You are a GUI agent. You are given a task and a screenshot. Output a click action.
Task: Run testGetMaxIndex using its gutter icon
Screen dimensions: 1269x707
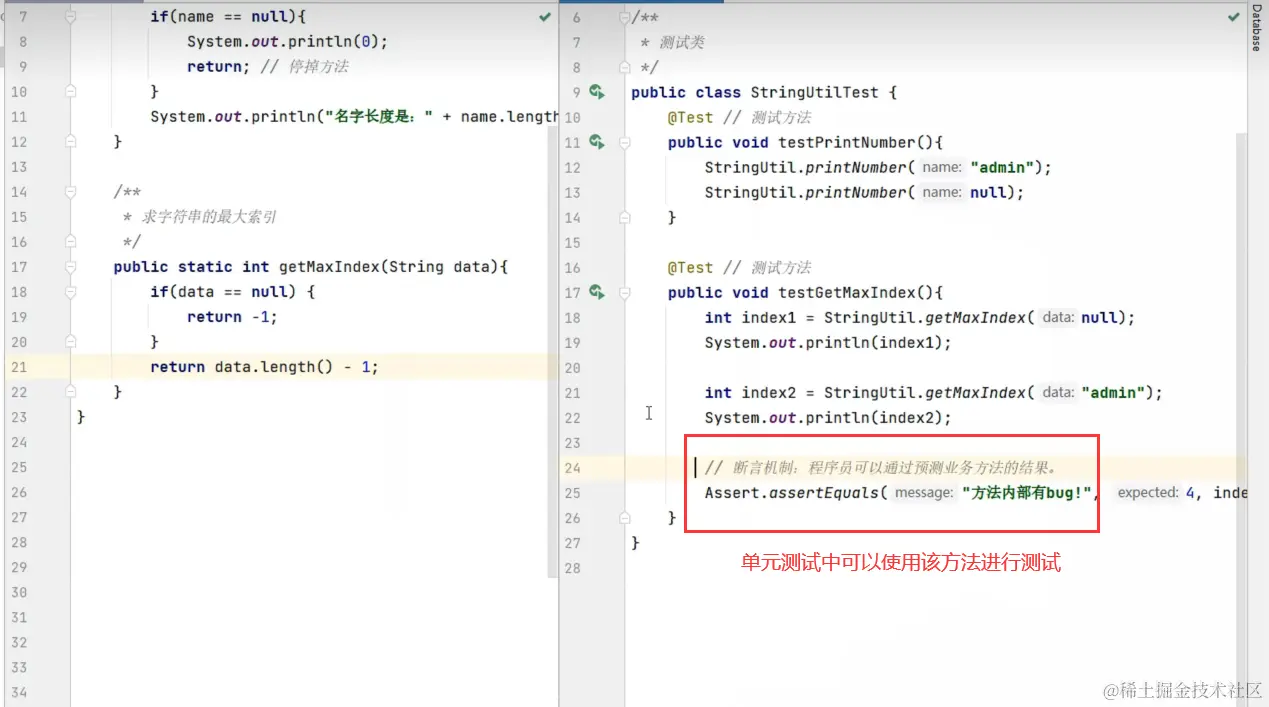(597, 292)
